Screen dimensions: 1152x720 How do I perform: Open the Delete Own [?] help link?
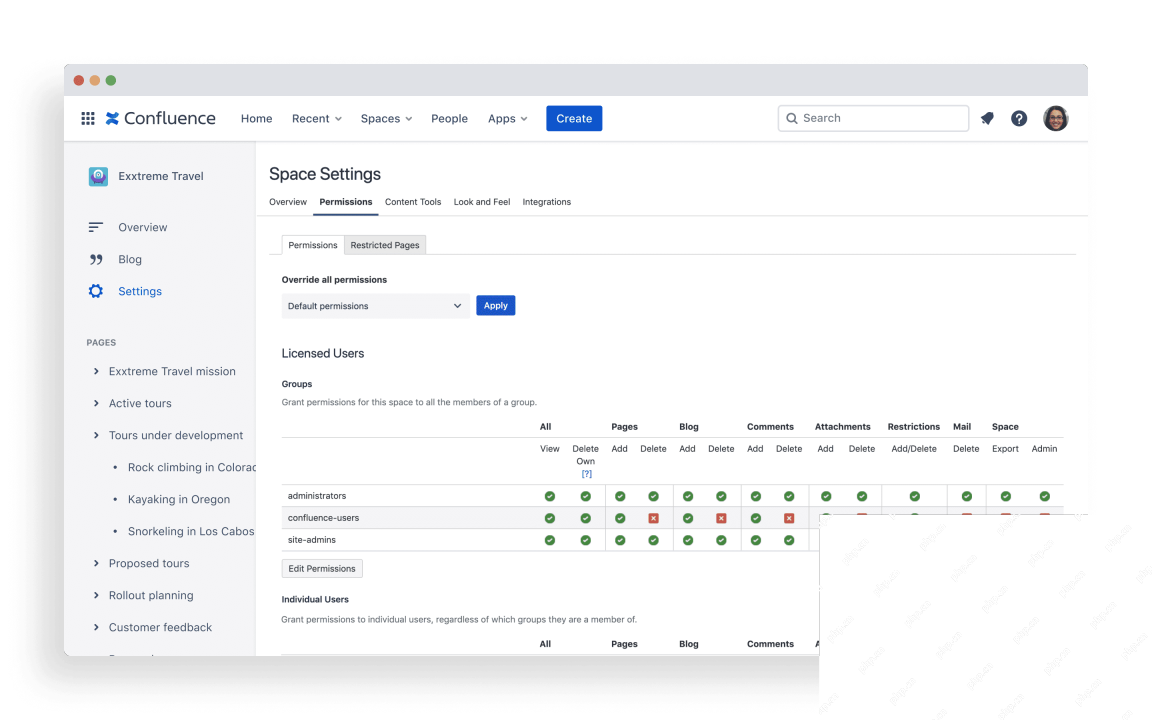[586, 474]
